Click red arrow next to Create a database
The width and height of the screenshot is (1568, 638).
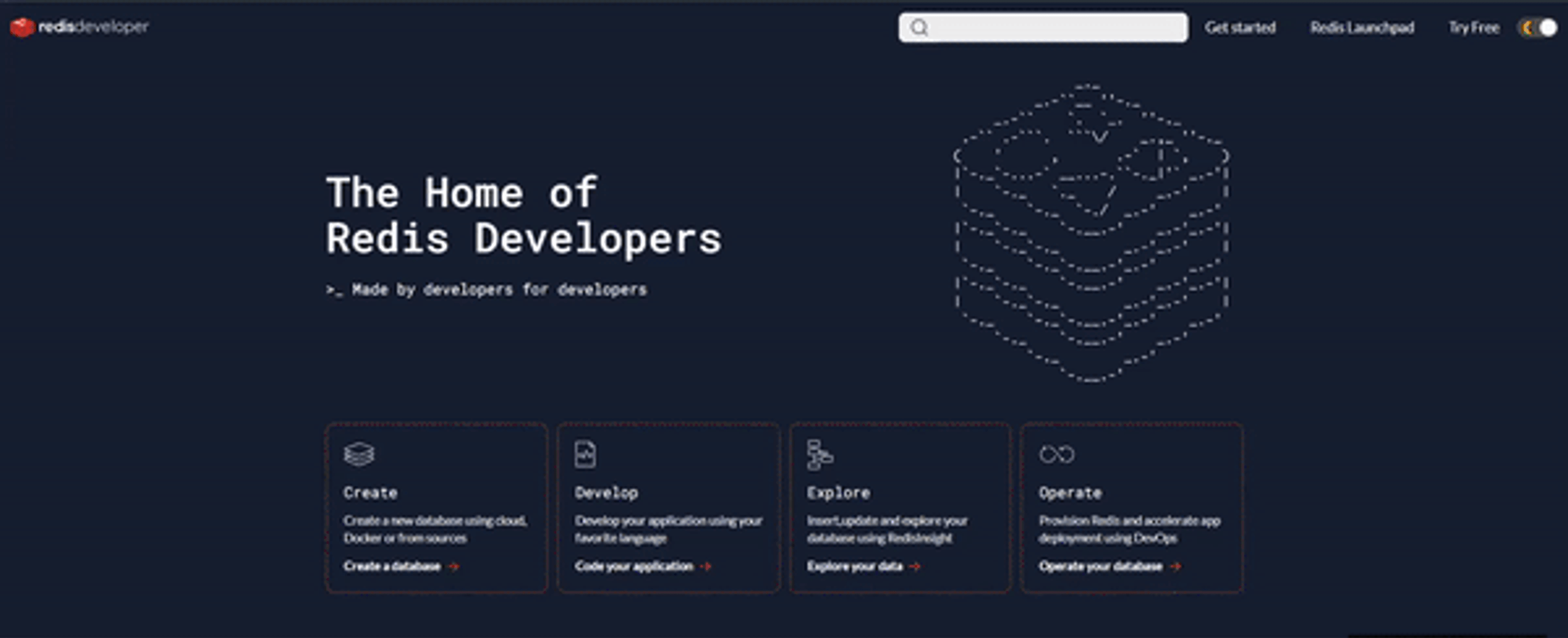pos(454,567)
